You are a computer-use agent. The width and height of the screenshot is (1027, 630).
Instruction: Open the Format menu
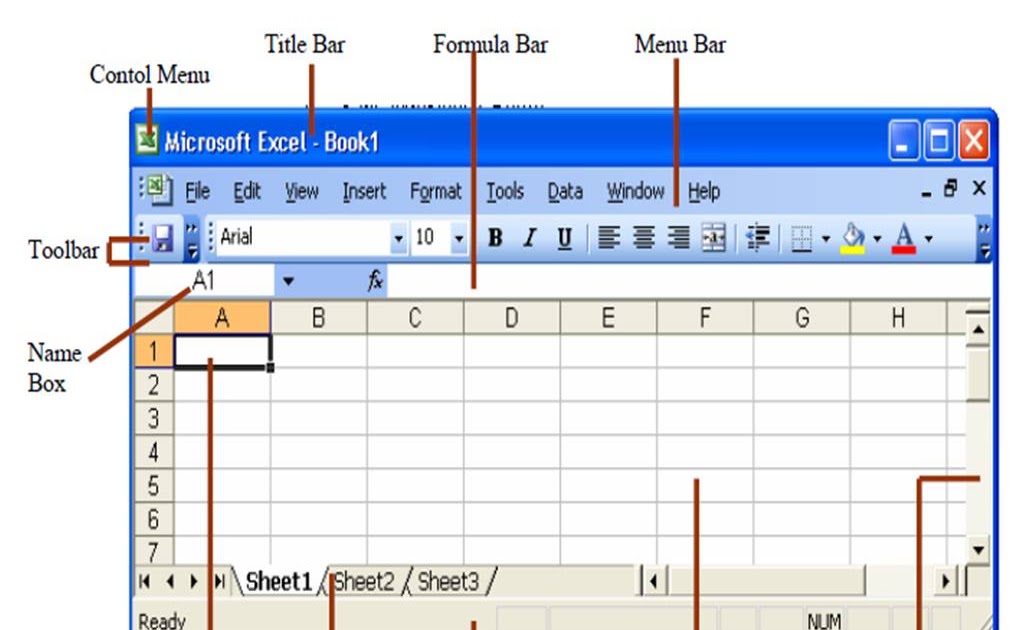click(436, 191)
